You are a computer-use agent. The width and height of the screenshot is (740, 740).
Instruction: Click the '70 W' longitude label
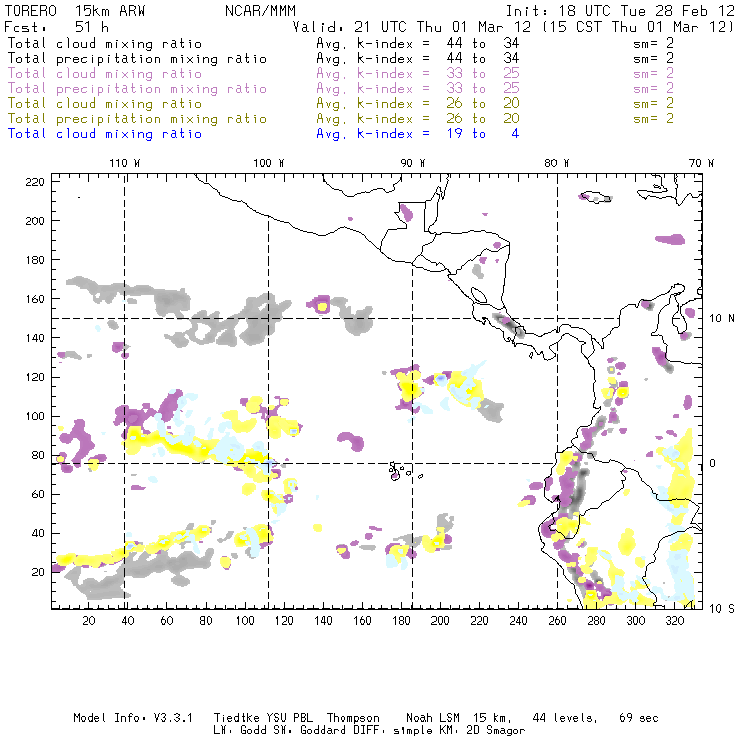pyautogui.click(x=701, y=163)
